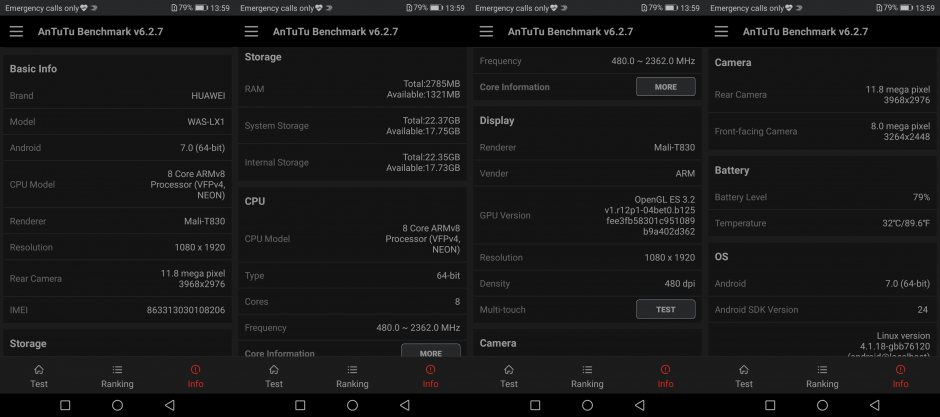This screenshot has width=940, height=417.
Task: Select IMEI number 863313030108206
Action: pos(186,310)
